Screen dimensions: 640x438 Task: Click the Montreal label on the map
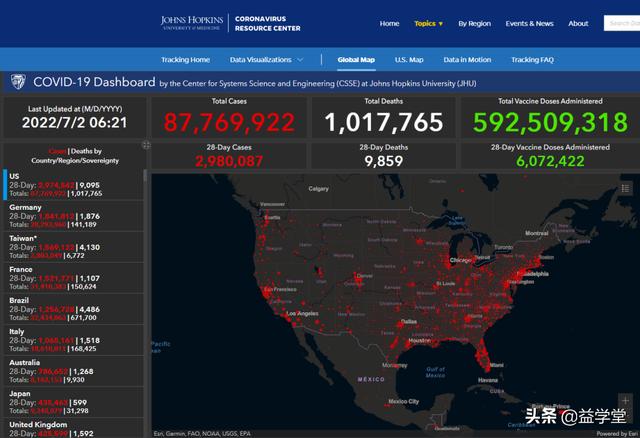click(x=537, y=233)
